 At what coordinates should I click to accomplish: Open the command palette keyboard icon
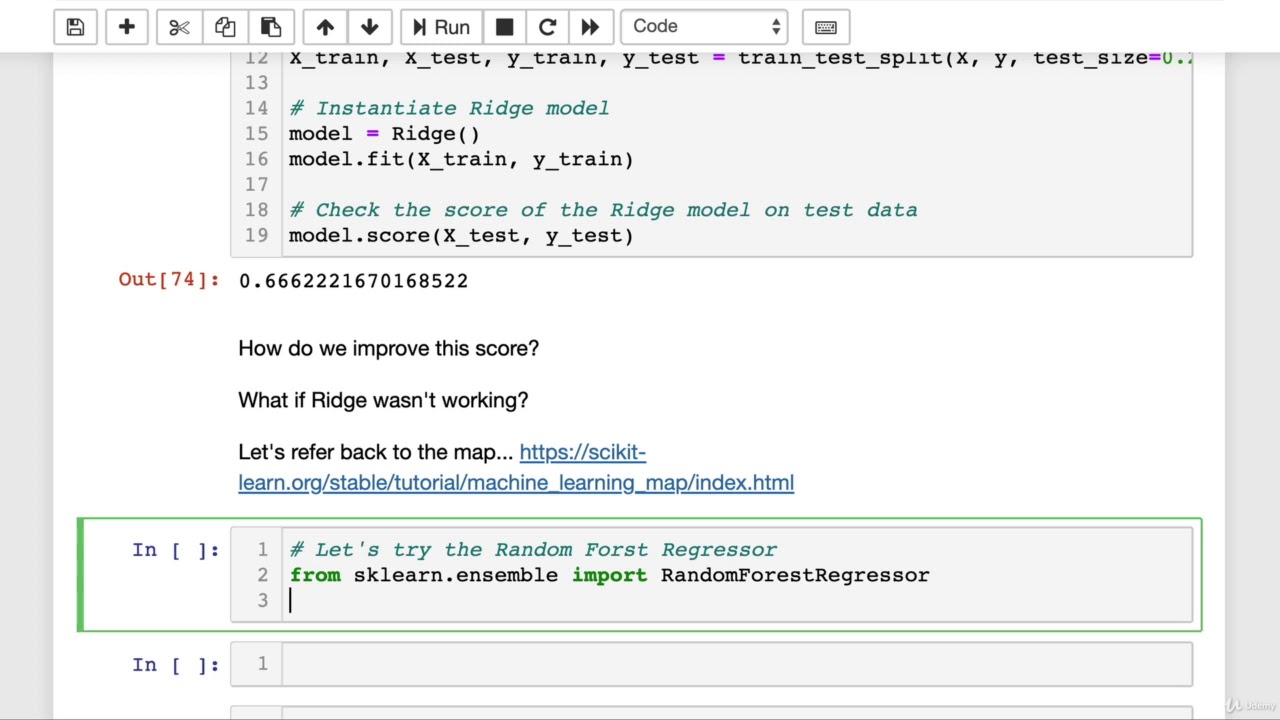click(x=826, y=27)
